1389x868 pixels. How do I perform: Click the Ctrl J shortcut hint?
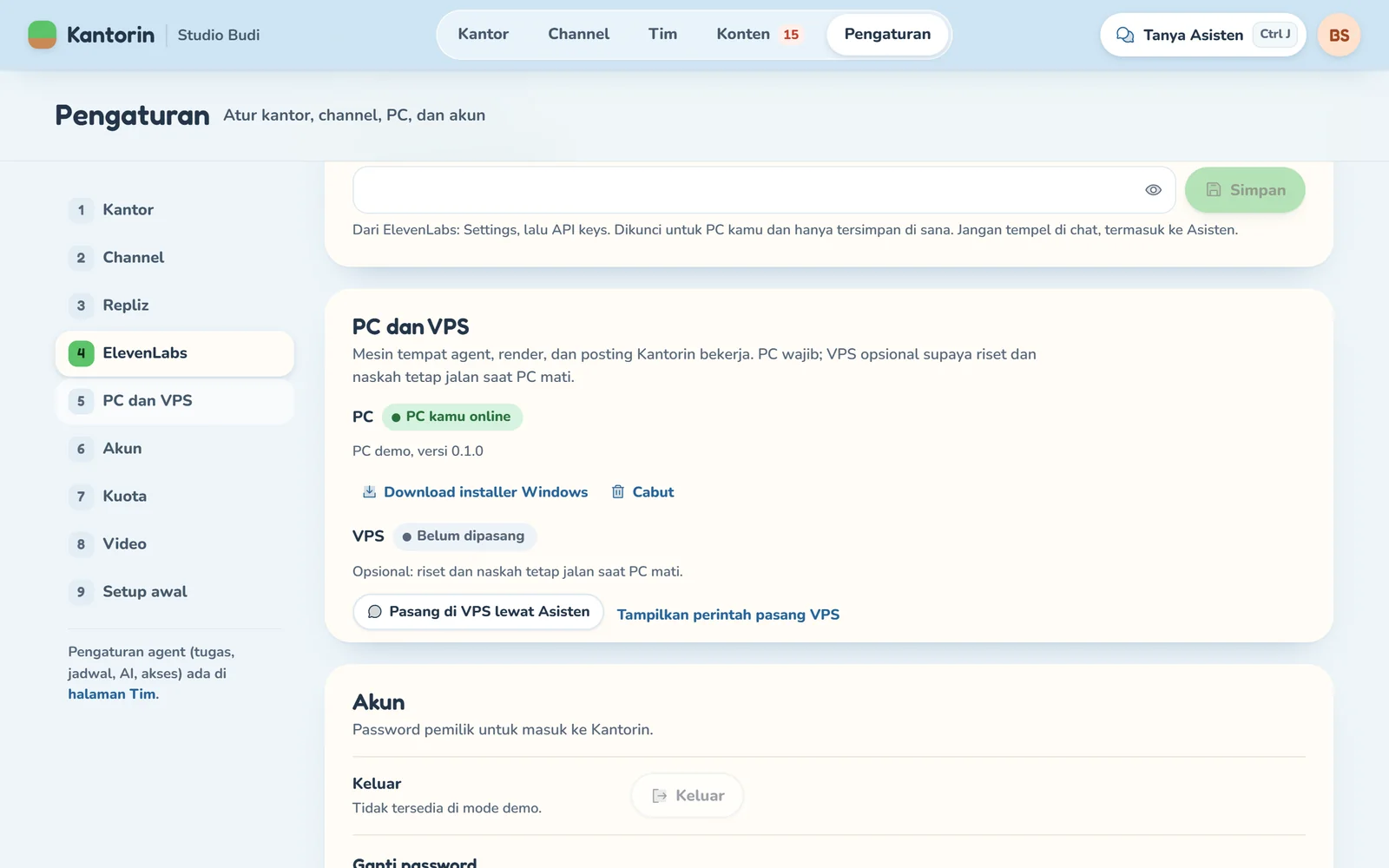tap(1275, 34)
